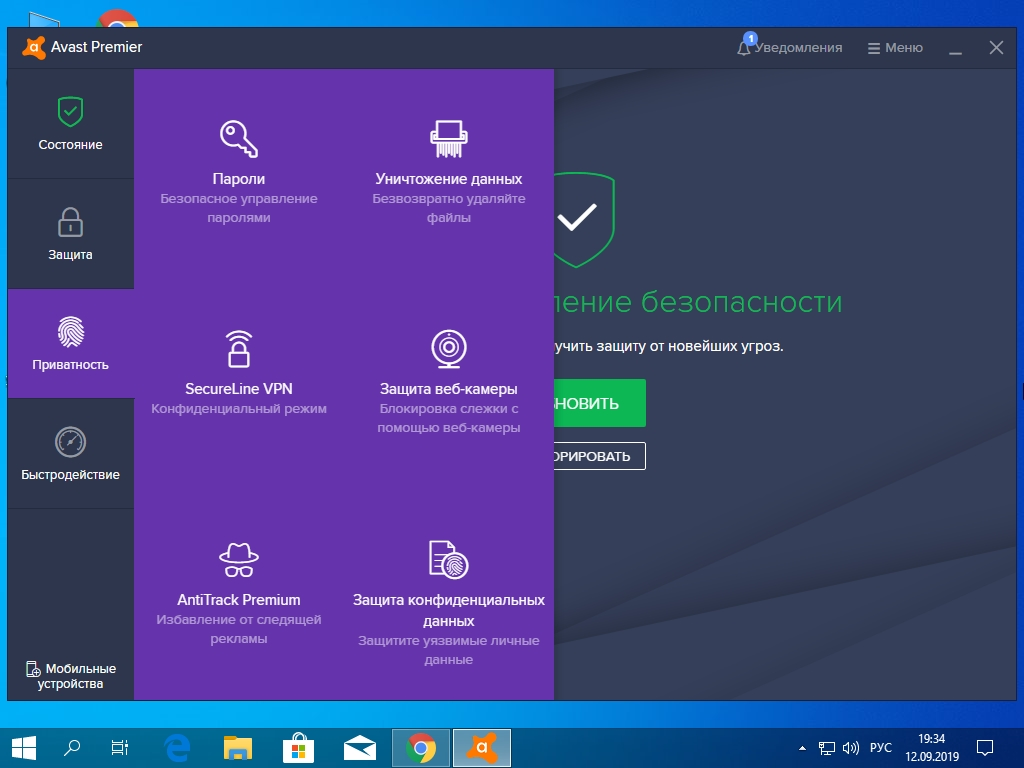Open Microsoft Store from the taskbar
Image resolution: width=1024 pixels, height=768 pixels.
click(x=298, y=748)
